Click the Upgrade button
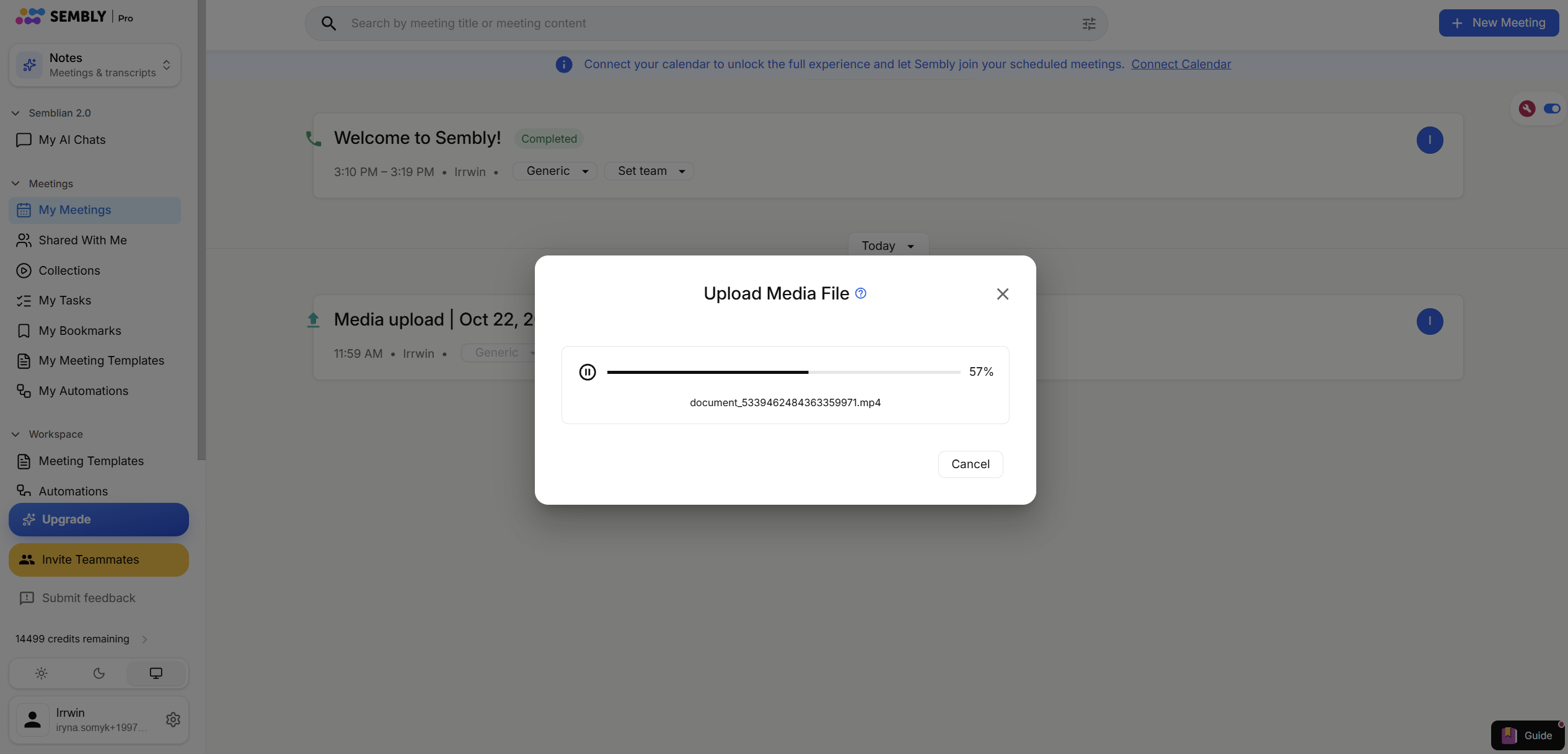This screenshot has width=1568, height=754. coord(99,520)
